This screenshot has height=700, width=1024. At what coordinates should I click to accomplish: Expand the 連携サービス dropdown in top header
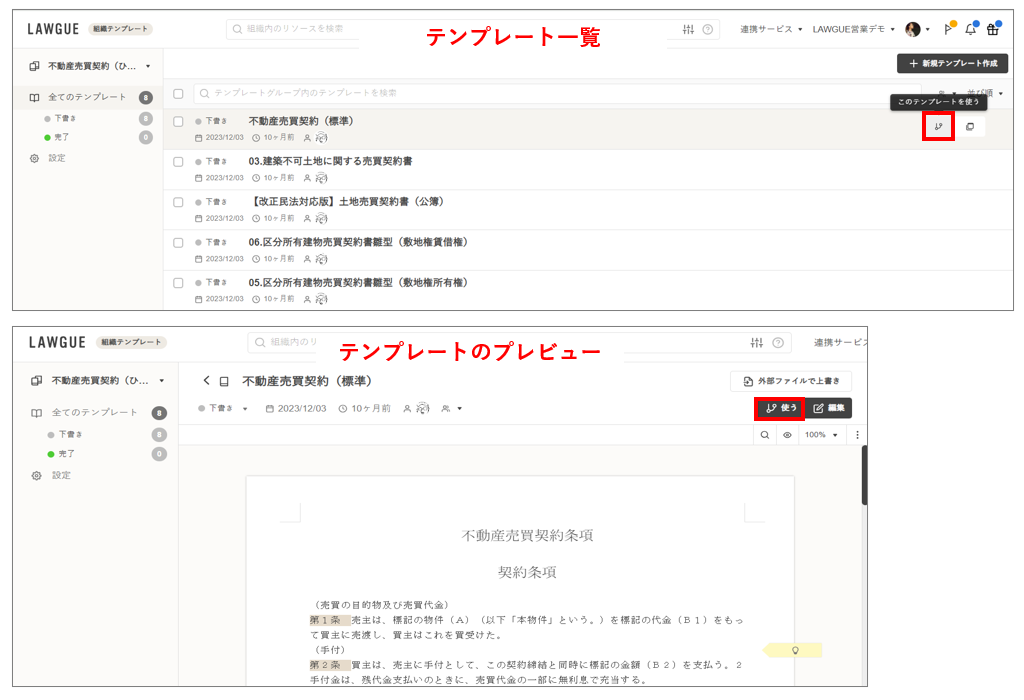coord(771,30)
